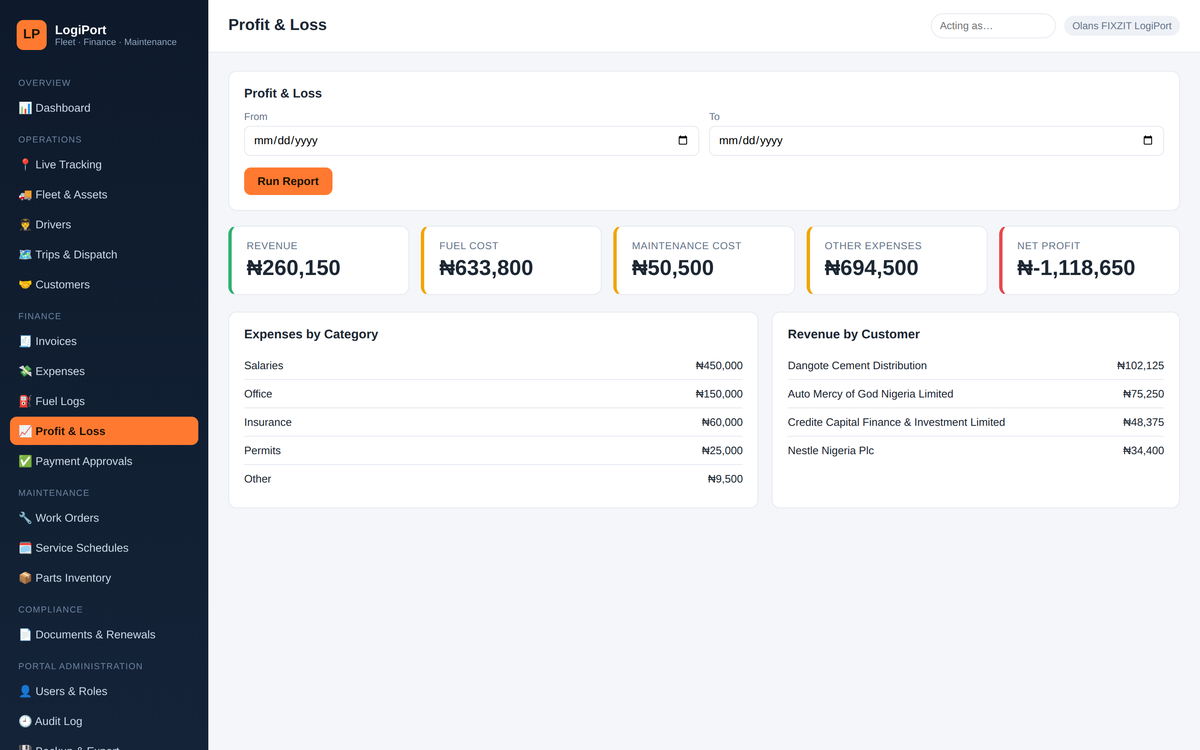Click the Work Orders wrench icon

pos(25,518)
